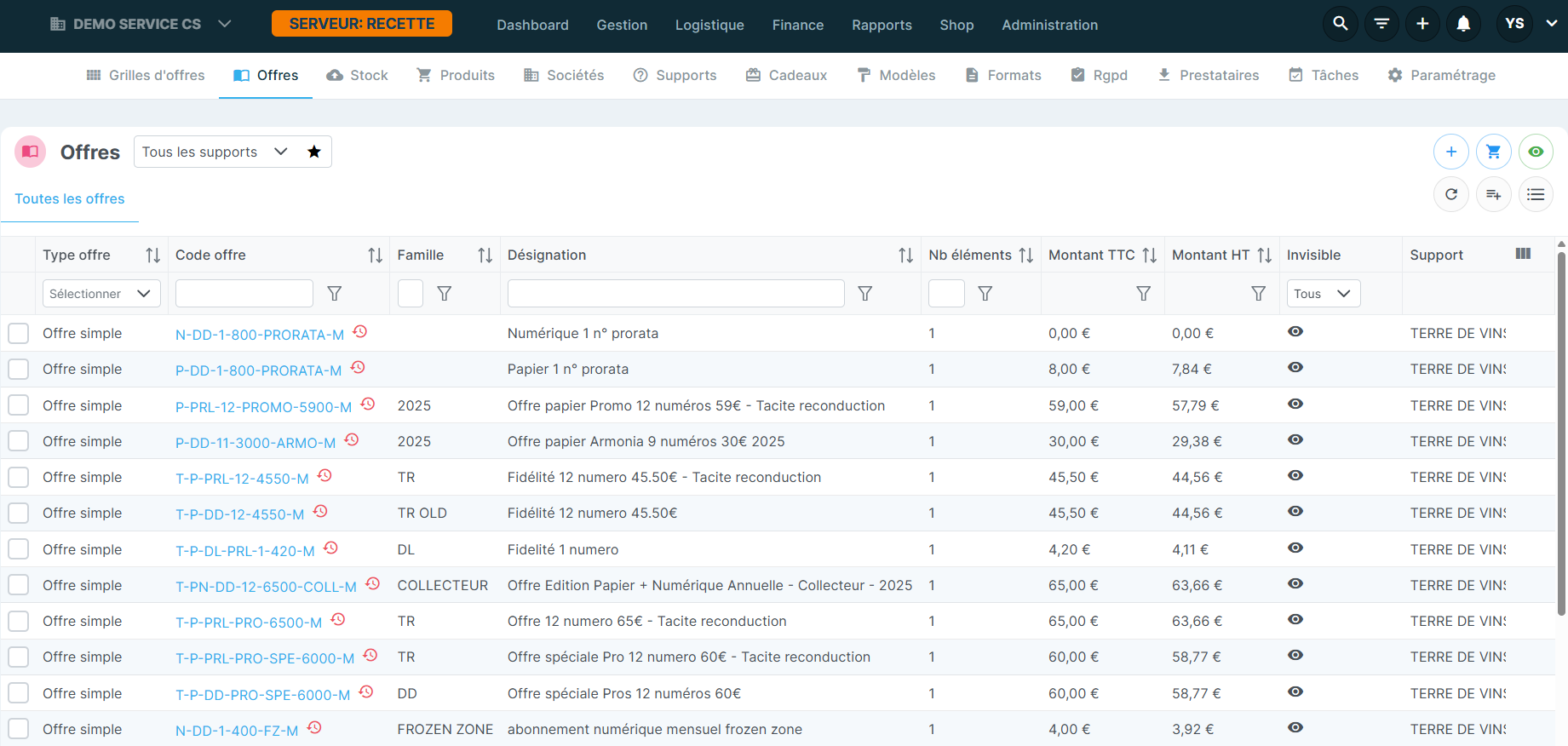Image resolution: width=1568 pixels, height=746 pixels.
Task: Open the Finance menu
Action: pyautogui.click(x=797, y=25)
